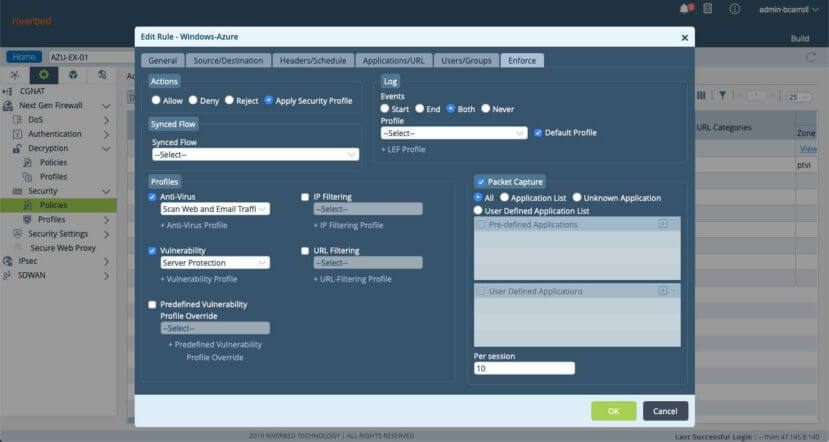This screenshot has width=829, height=442.
Task: Click the SDWAN sidebar icon
Action: click(7, 275)
